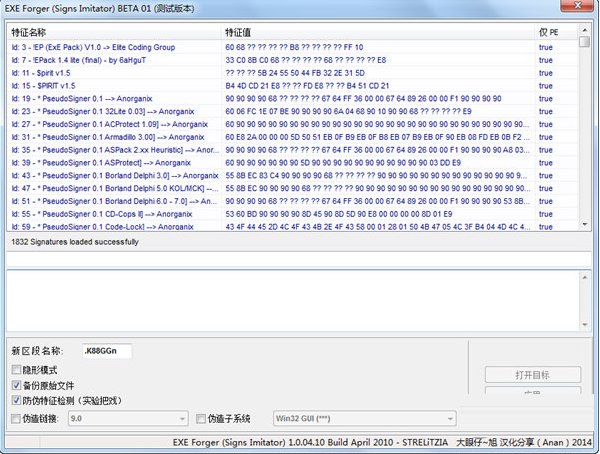The height and width of the screenshot is (454, 600).
Task: Click inside the empty log text area
Action: click(293, 301)
